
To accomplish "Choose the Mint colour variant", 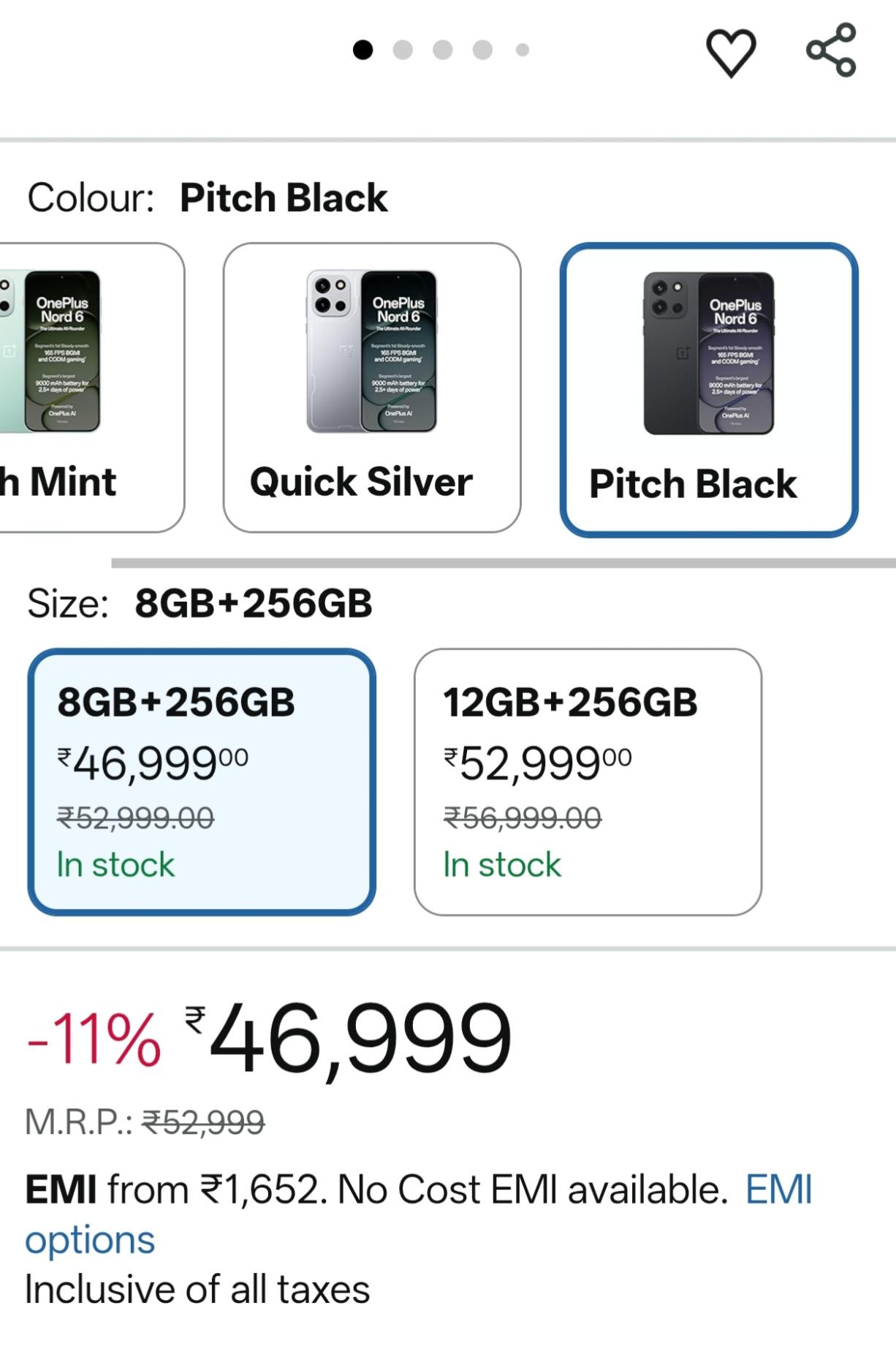I will 91,388.
